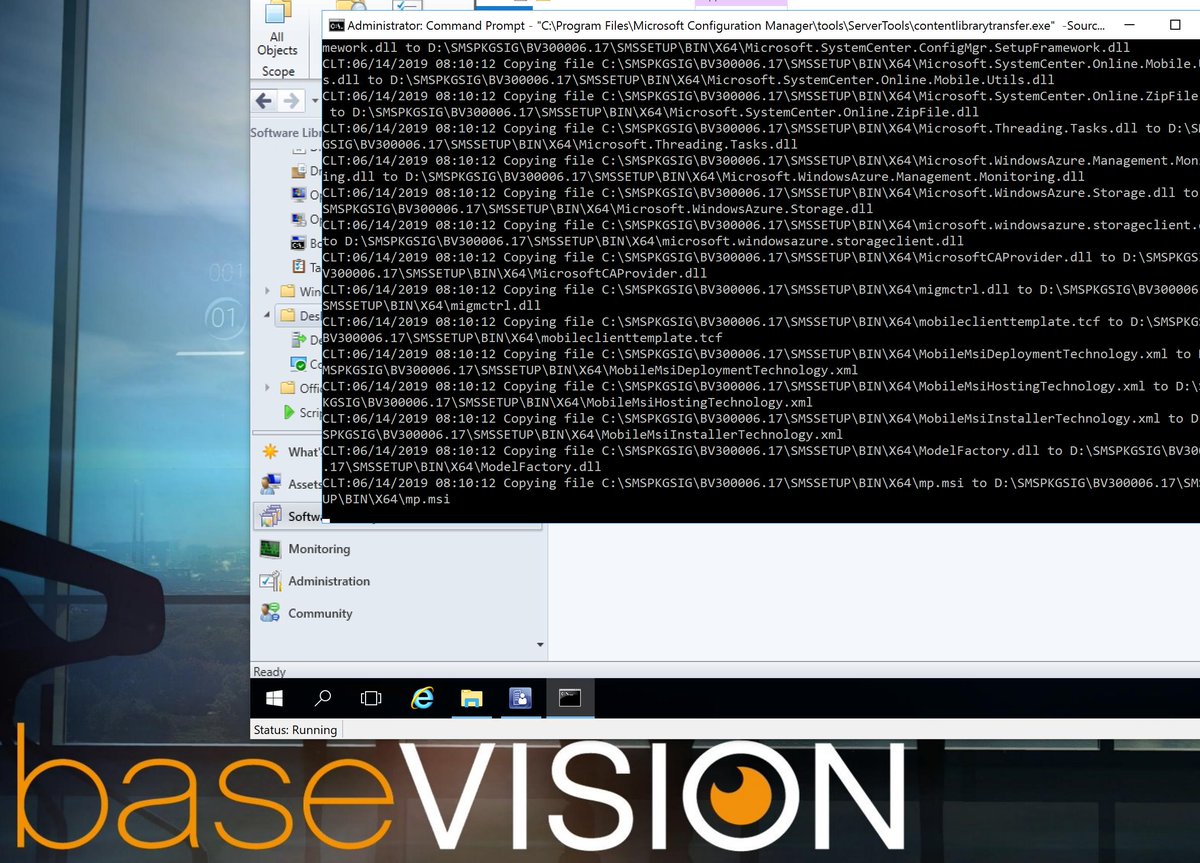
Task: Click the mp.msi line in Command Prompt
Action: [x=761, y=491]
